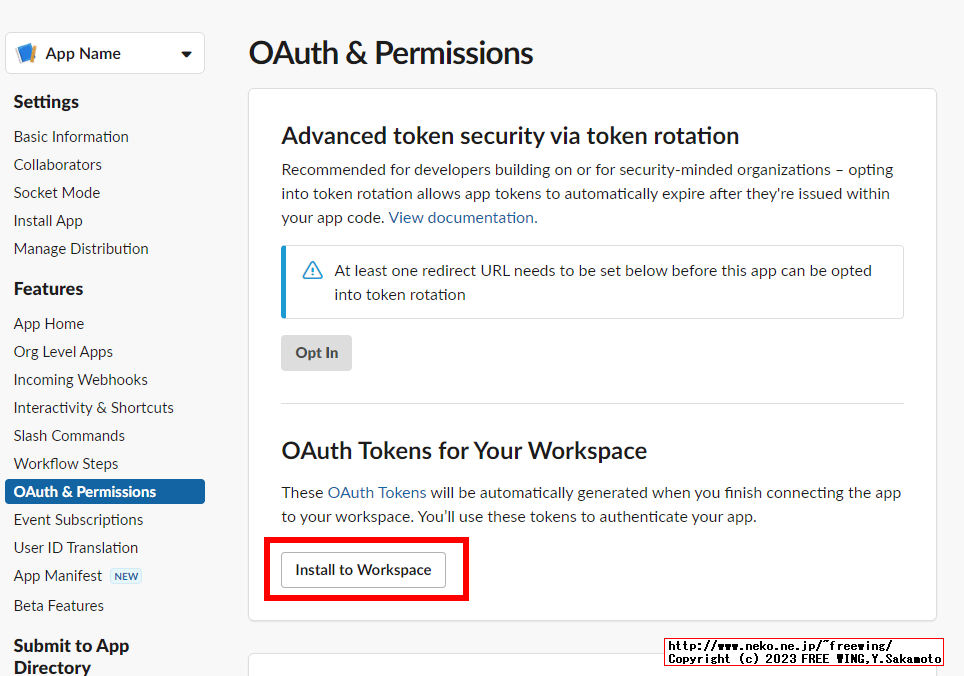
Task: Expand the app switcher at top left
Action: (x=104, y=52)
